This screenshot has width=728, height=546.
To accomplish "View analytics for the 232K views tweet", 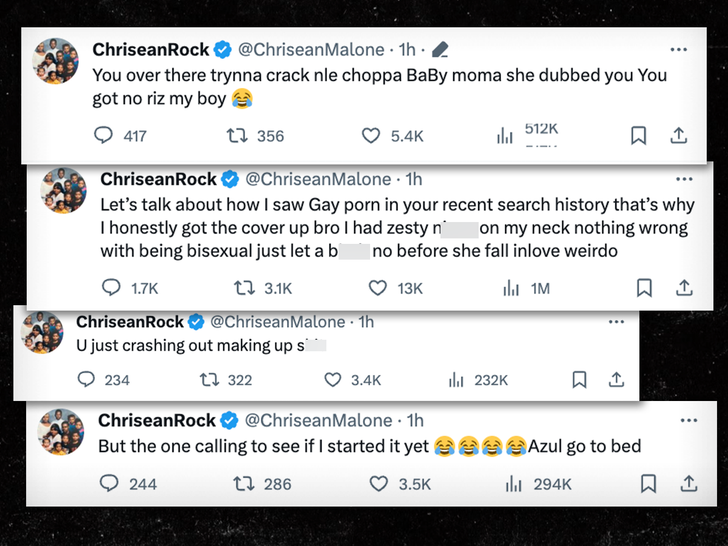I will tap(457, 380).
